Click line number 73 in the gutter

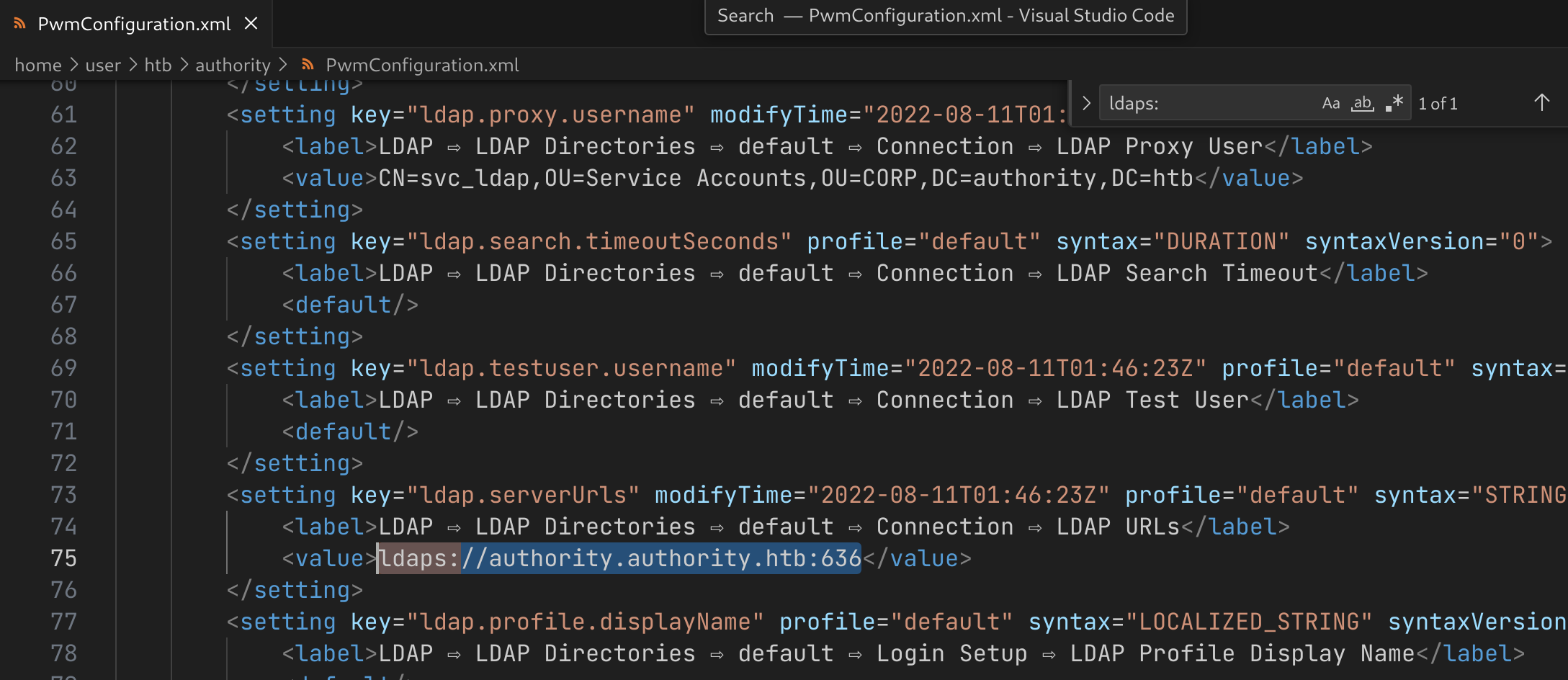[63, 495]
